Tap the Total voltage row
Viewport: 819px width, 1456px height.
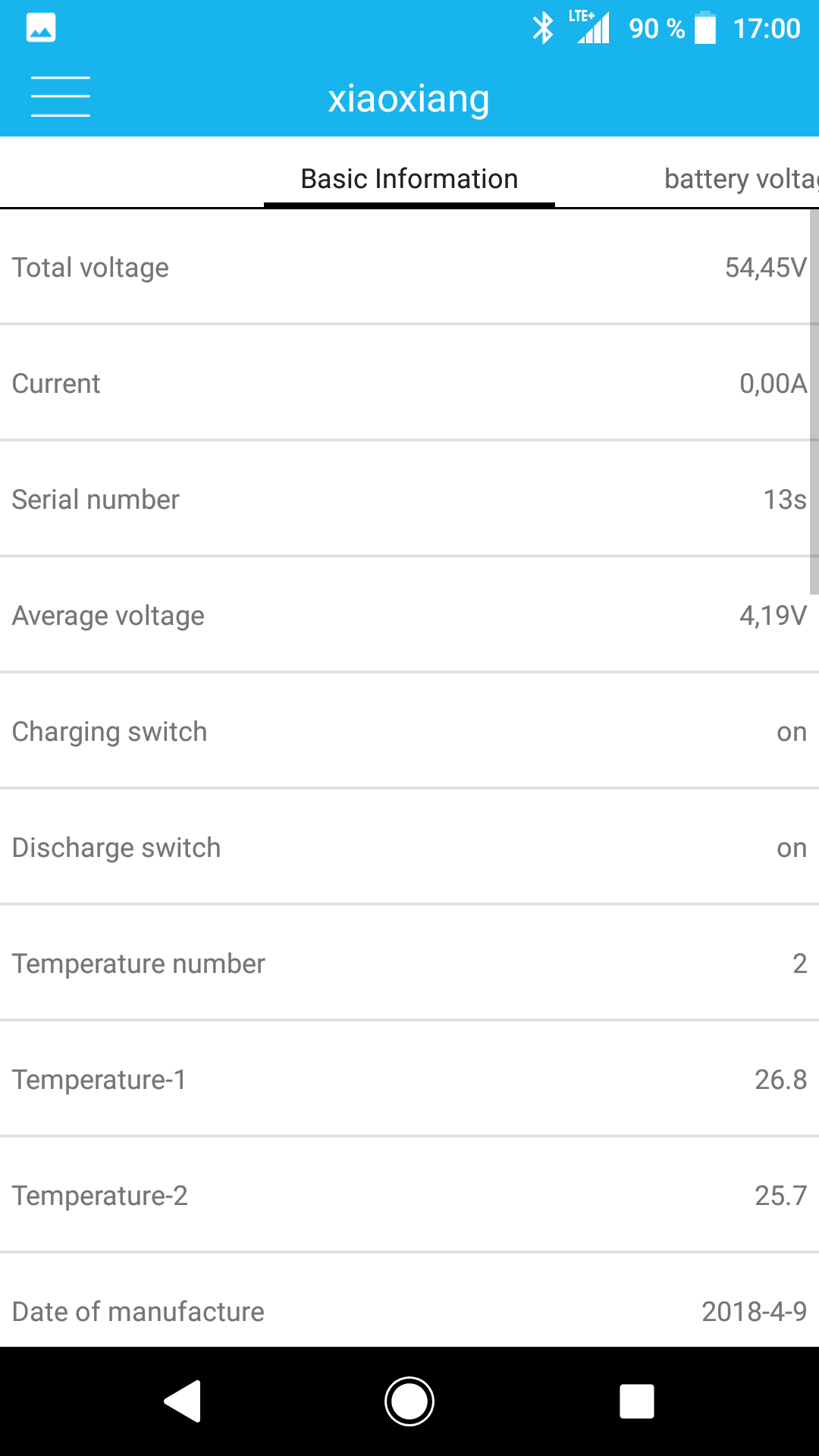coord(409,268)
